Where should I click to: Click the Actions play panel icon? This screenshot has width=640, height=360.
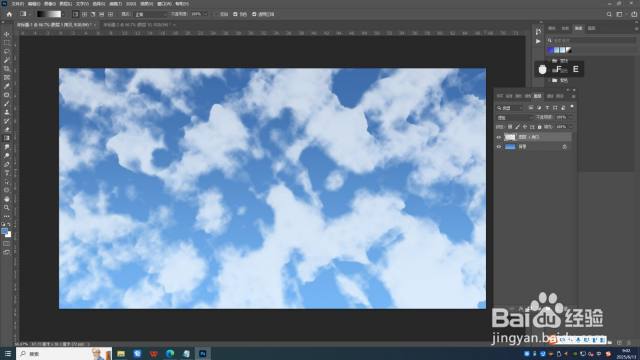[x=538, y=41]
